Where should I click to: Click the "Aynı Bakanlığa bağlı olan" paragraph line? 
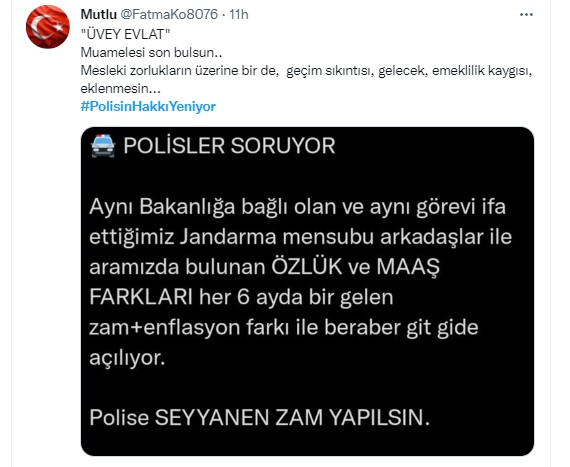click(297, 207)
